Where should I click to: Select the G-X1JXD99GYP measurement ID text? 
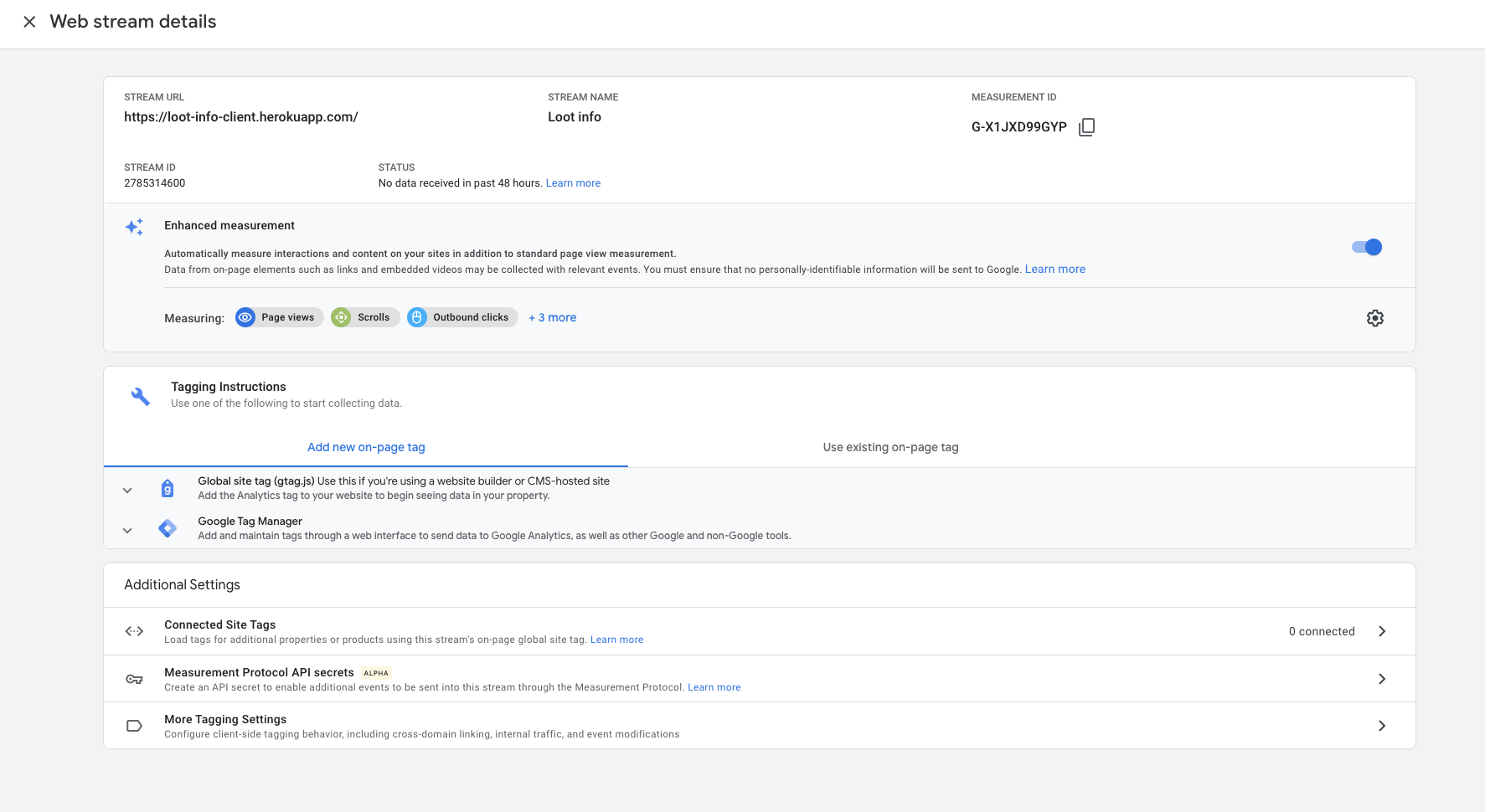[x=1019, y=127]
